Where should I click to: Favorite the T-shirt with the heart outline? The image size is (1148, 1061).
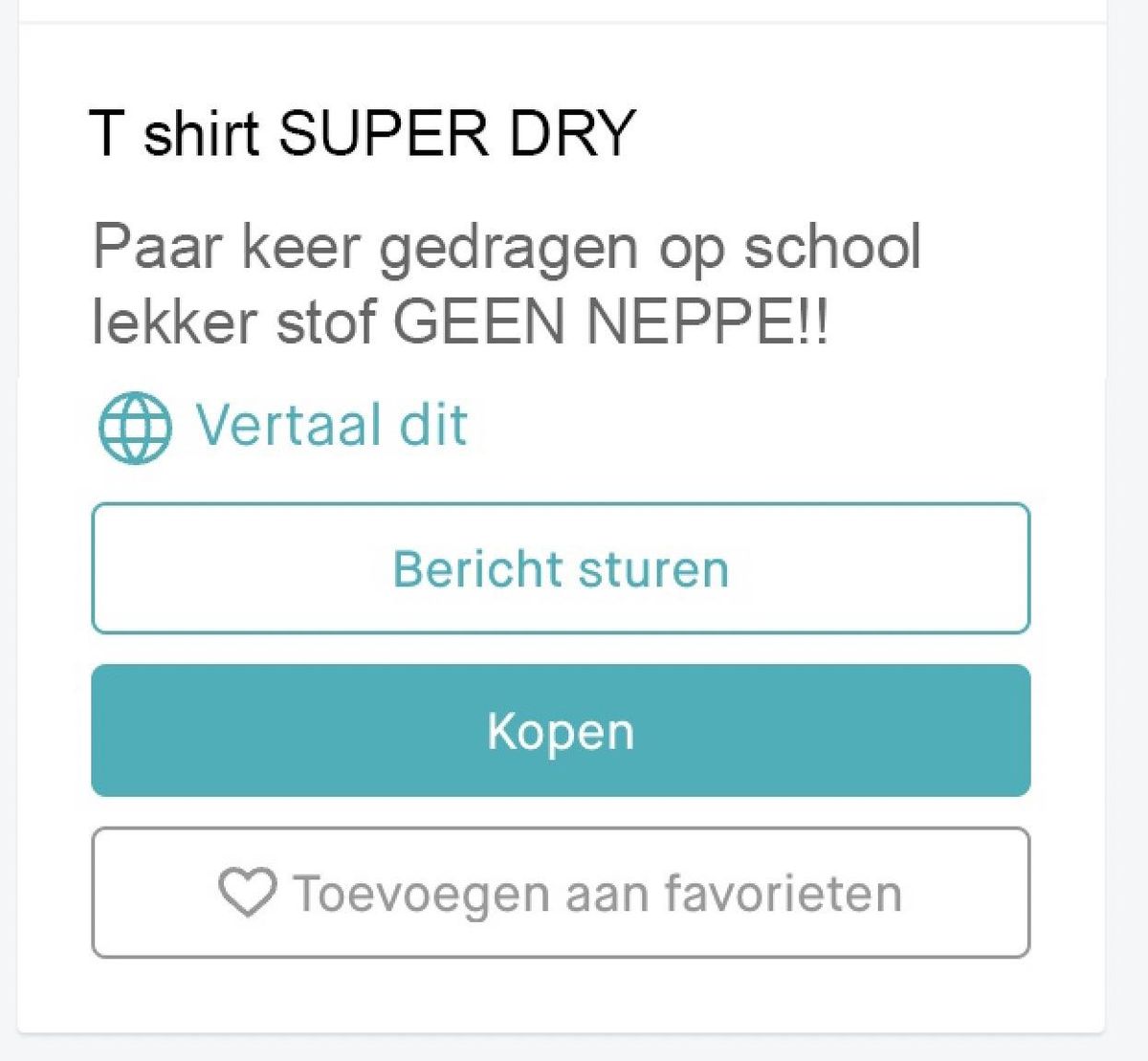point(248,892)
